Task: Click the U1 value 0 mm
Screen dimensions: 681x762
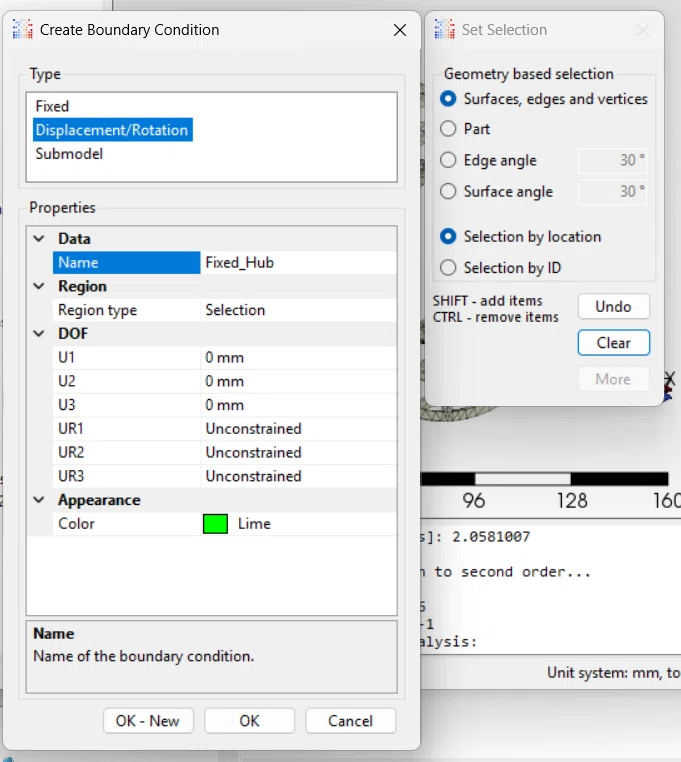Action: [x=298, y=357]
